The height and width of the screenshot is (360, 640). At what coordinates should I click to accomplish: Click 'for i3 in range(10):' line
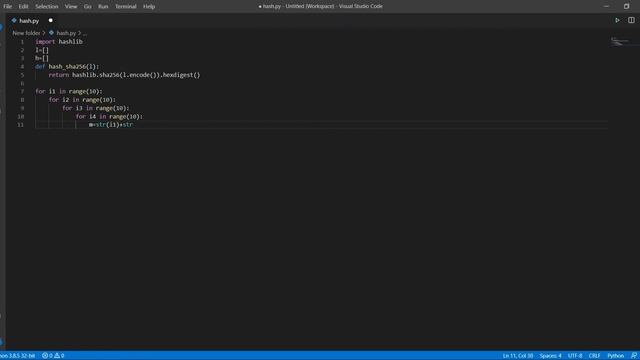(96, 108)
